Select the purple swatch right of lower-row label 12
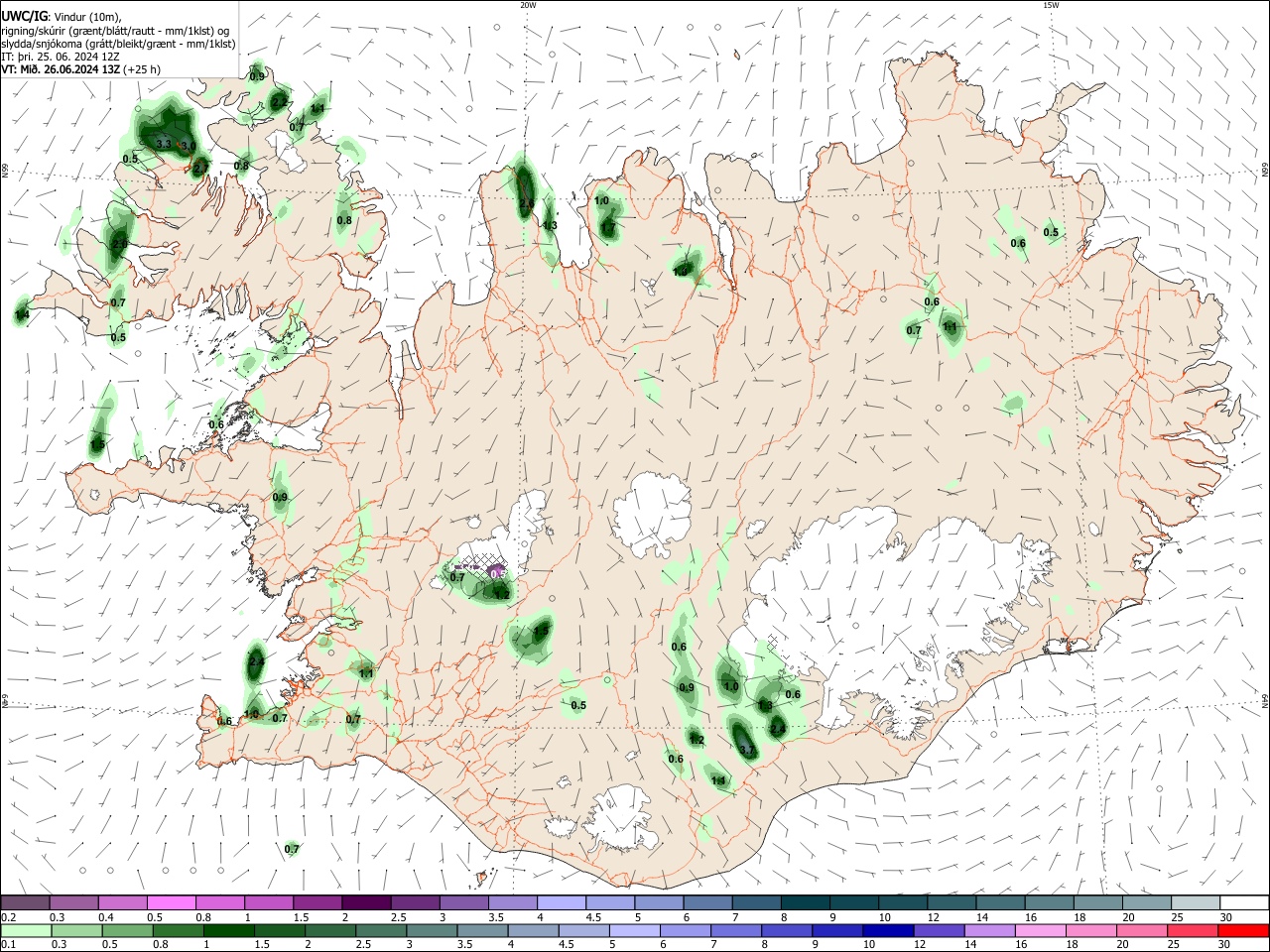Screen dimensions: 1270x952 939,931
